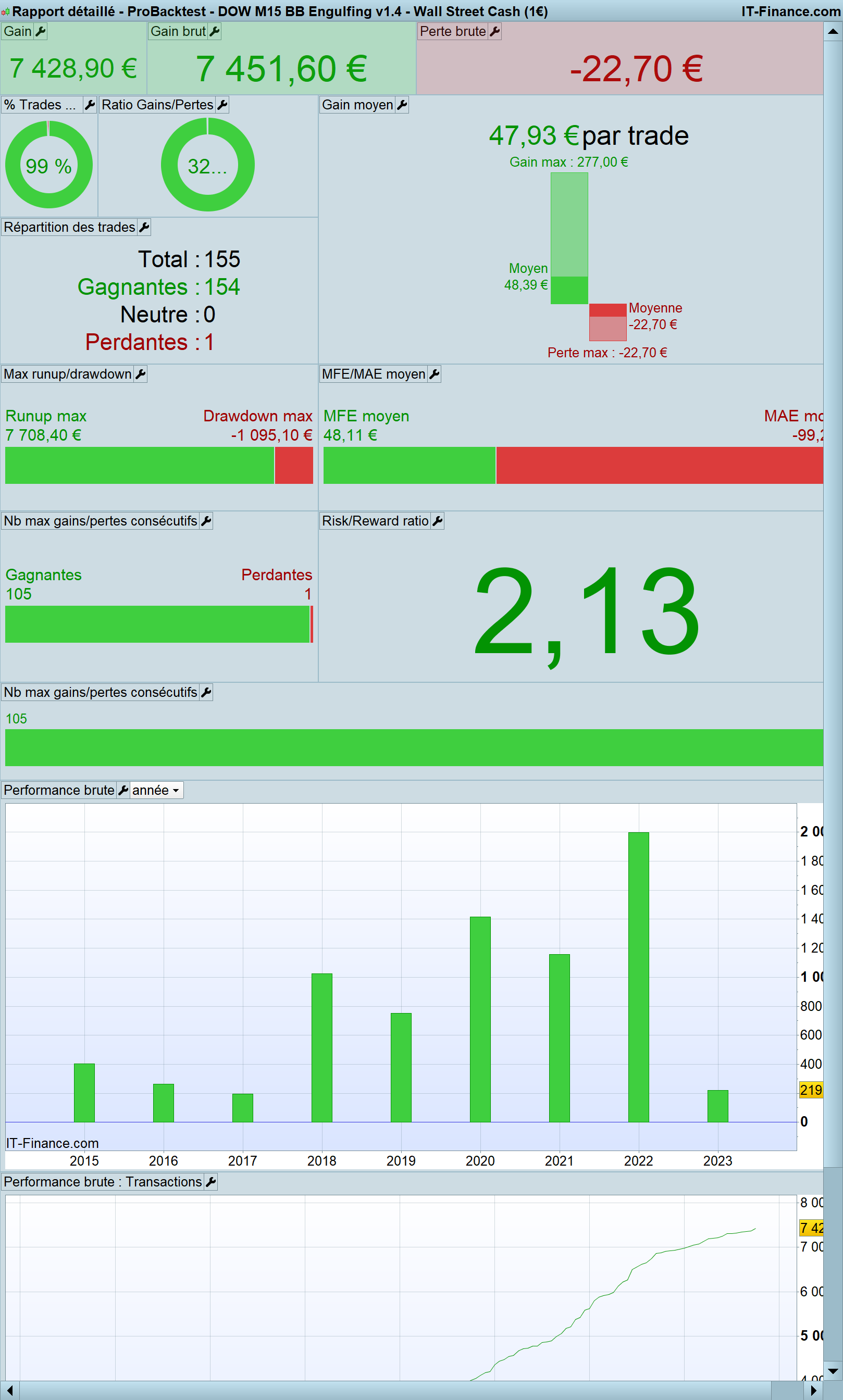Click the ProBacktest window title icon
Image resolution: width=843 pixels, height=1400 pixels.
click(5, 12)
